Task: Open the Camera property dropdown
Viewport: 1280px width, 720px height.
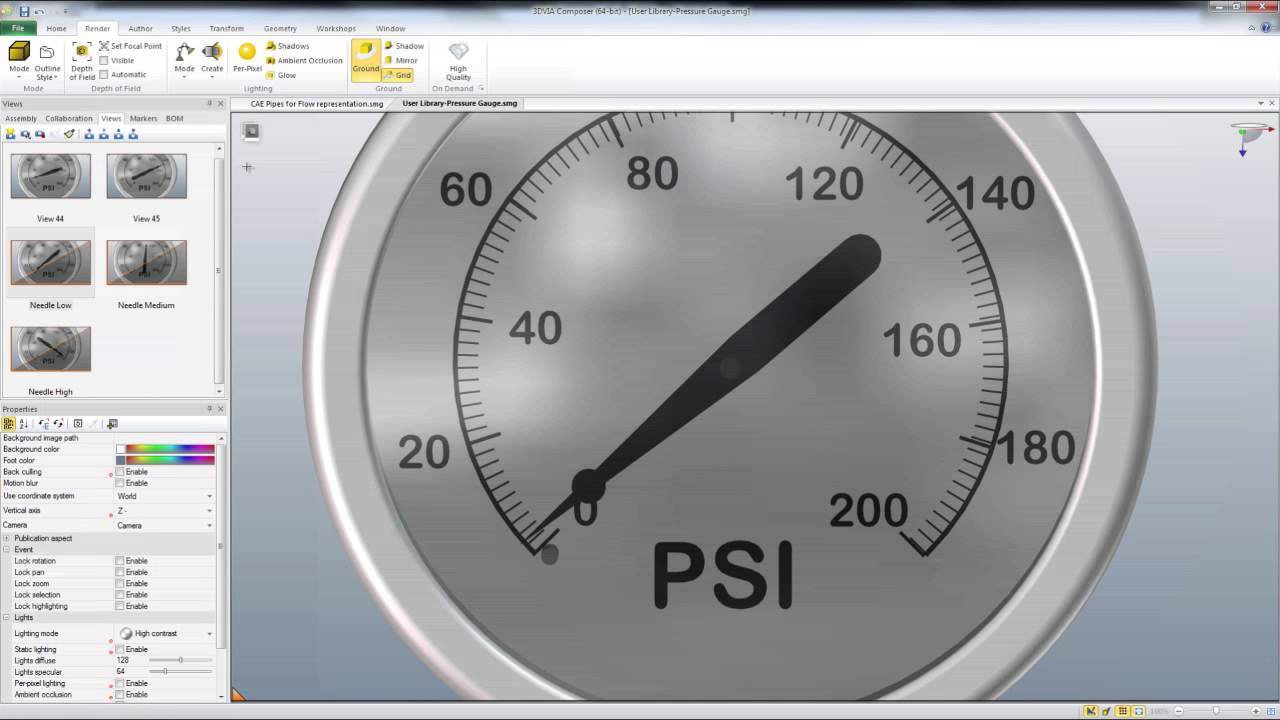Action: [x=209, y=525]
